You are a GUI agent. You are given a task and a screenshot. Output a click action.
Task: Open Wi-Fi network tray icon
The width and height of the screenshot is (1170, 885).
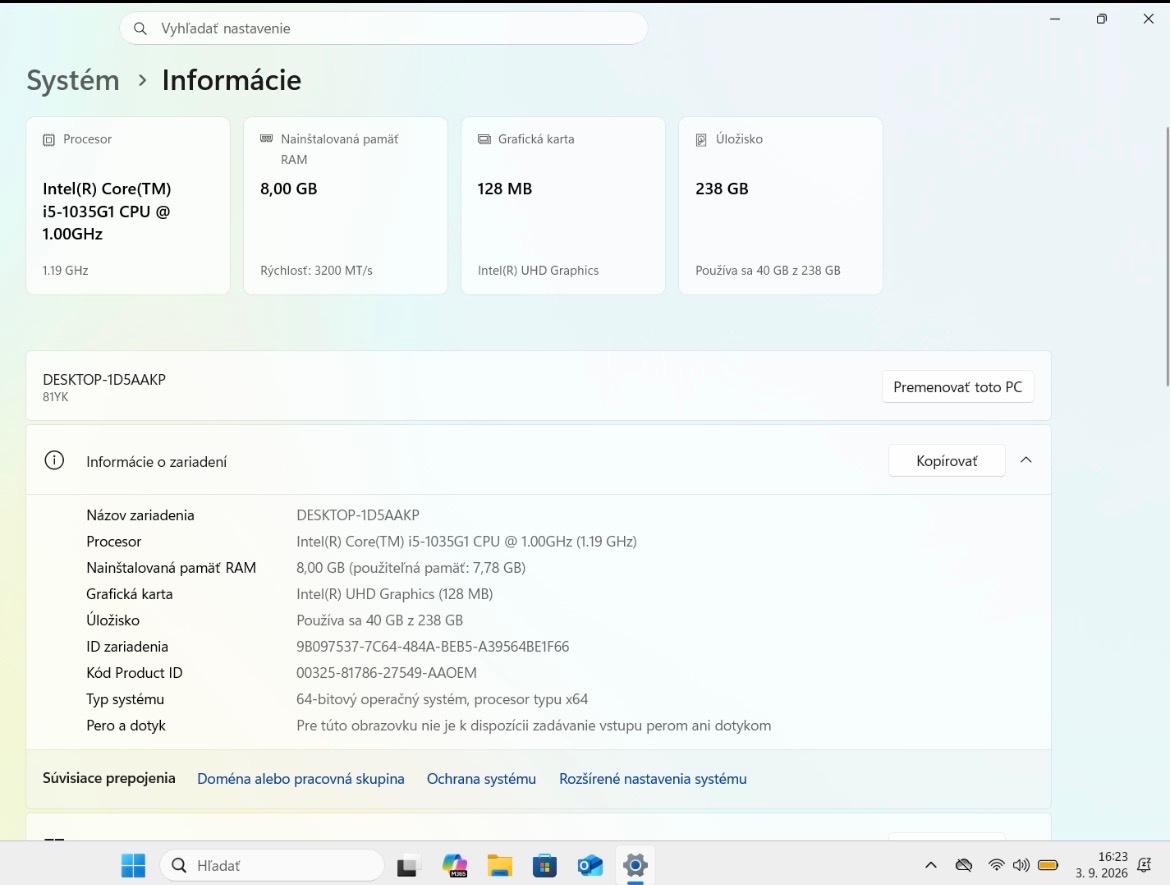point(996,866)
